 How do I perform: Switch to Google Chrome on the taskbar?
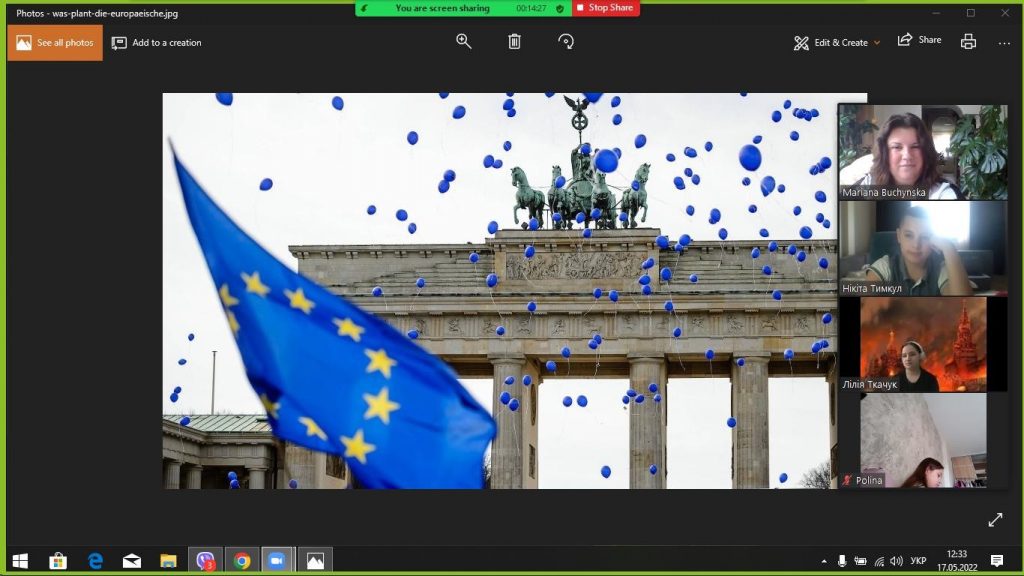tap(242, 561)
